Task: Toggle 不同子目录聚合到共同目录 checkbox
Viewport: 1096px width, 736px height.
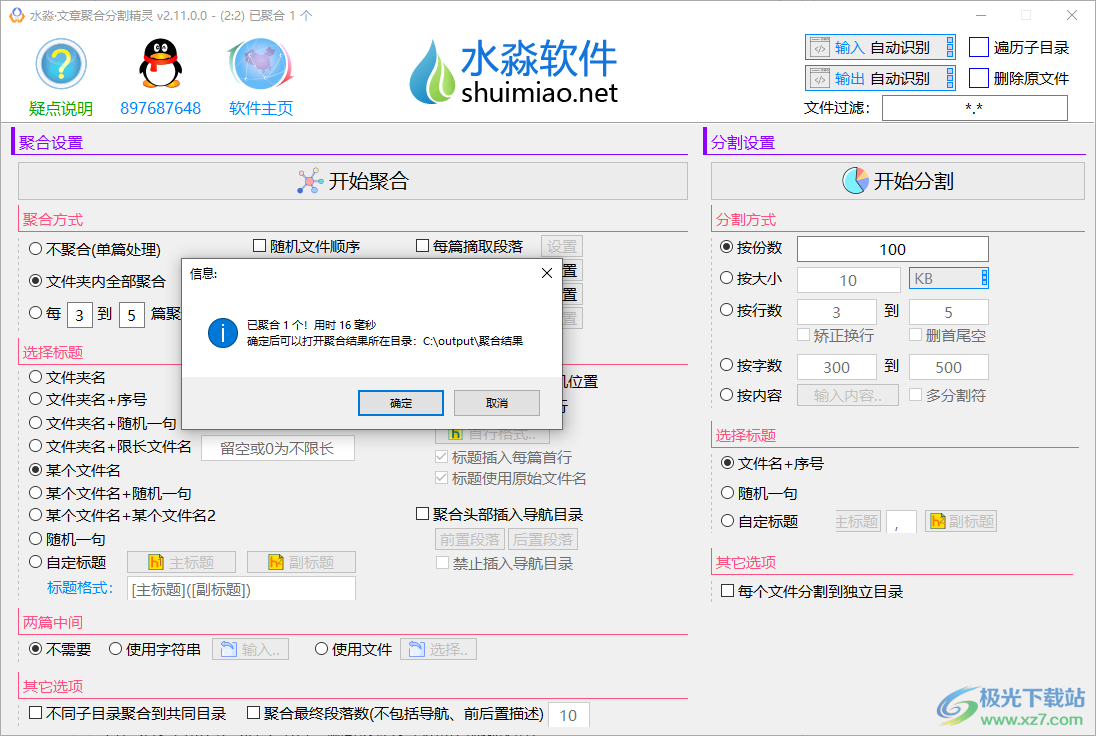Action: tap(36, 713)
